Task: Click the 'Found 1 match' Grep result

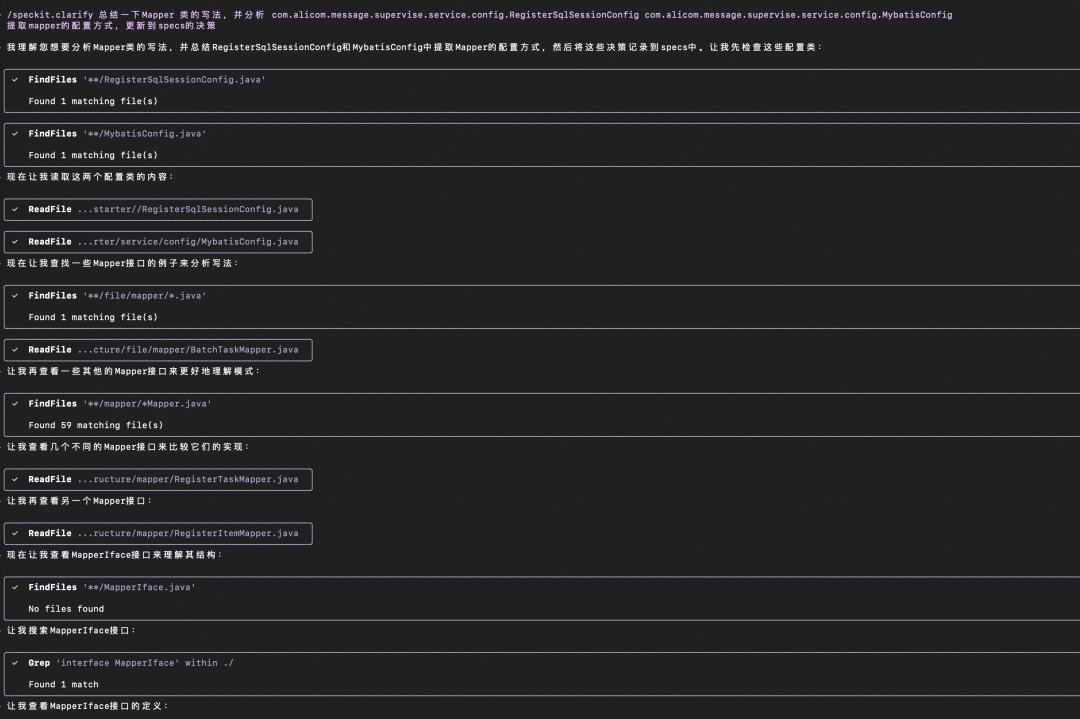Action: click(63, 685)
